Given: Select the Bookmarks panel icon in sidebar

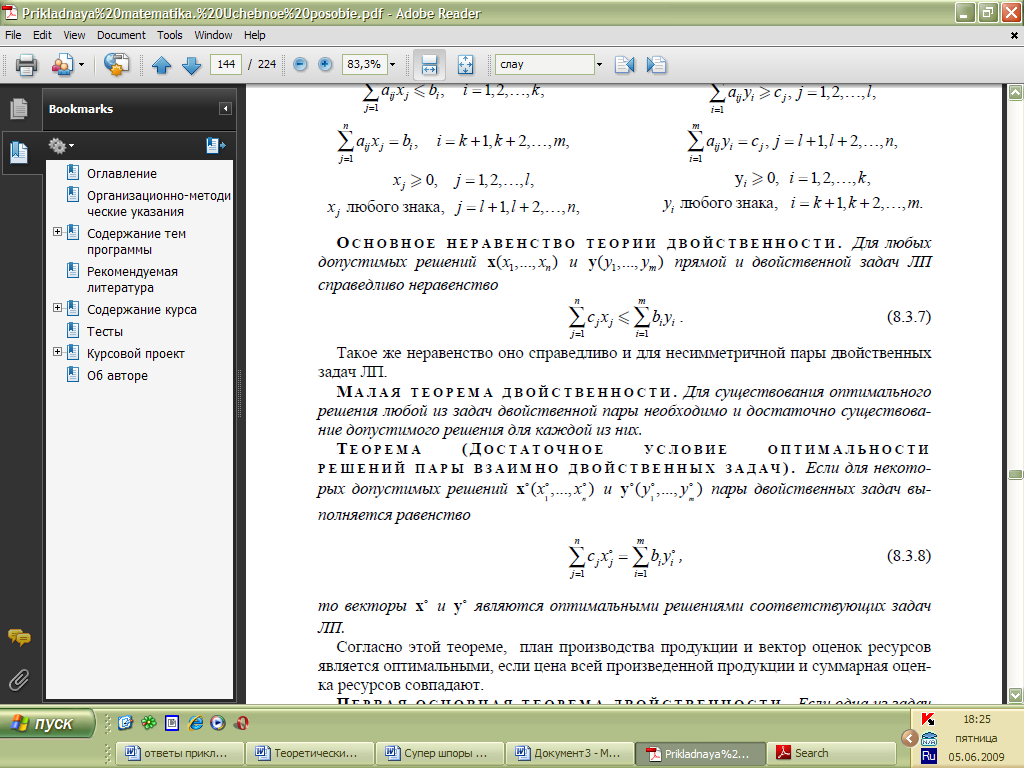Looking at the screenshot, I should click(19, 152).
